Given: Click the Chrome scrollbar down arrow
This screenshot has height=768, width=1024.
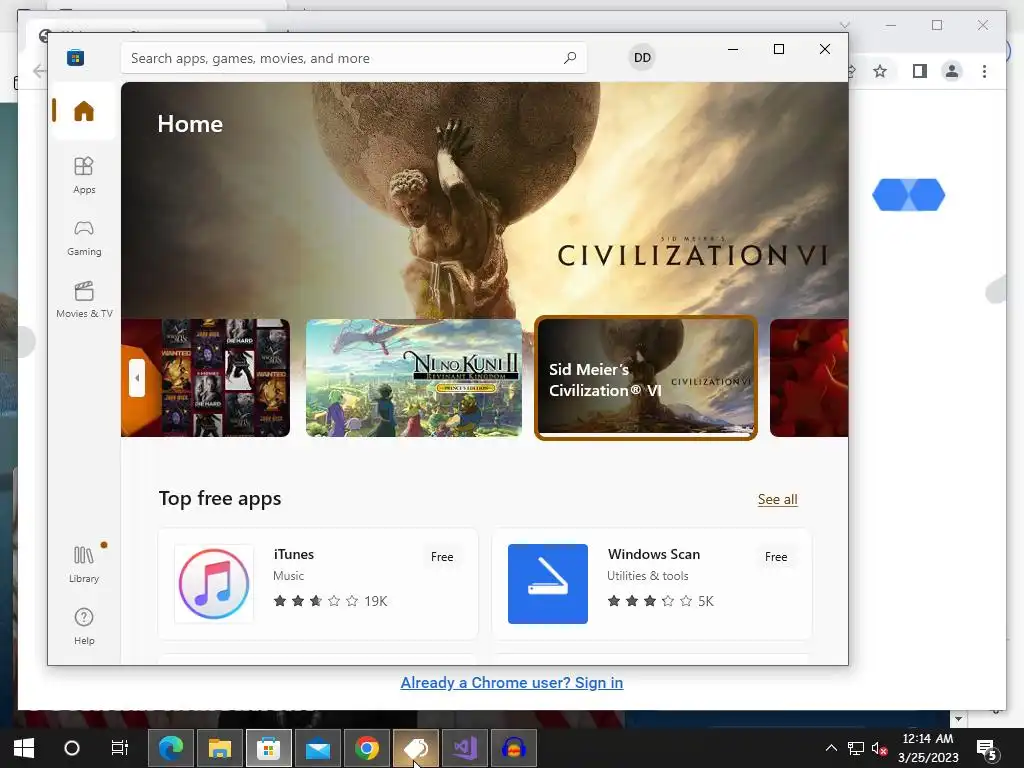Looking at the screenshot, I should click(958, 719).
